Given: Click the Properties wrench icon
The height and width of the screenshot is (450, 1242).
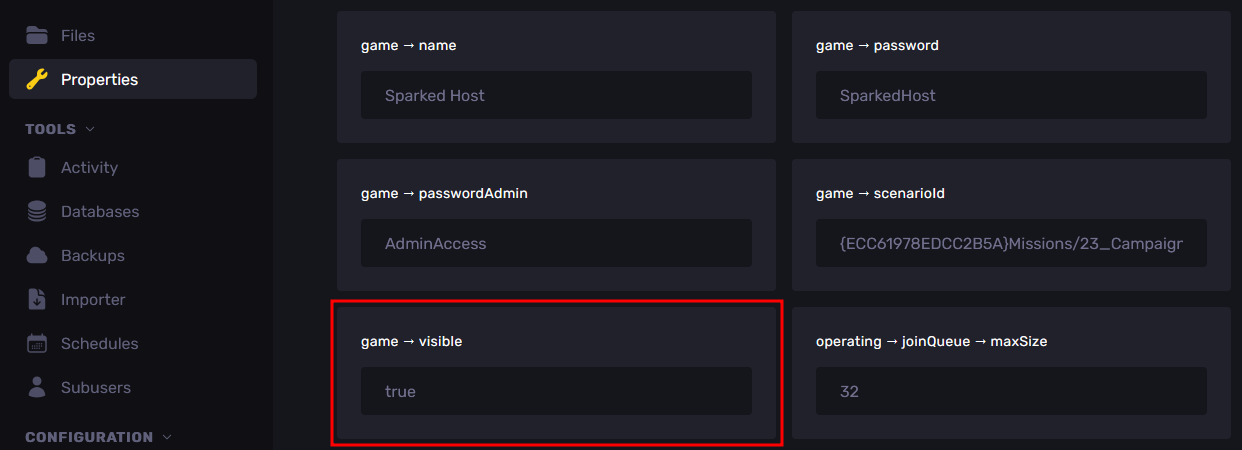Looking at the screenshot, I should (x=37, y=79).
